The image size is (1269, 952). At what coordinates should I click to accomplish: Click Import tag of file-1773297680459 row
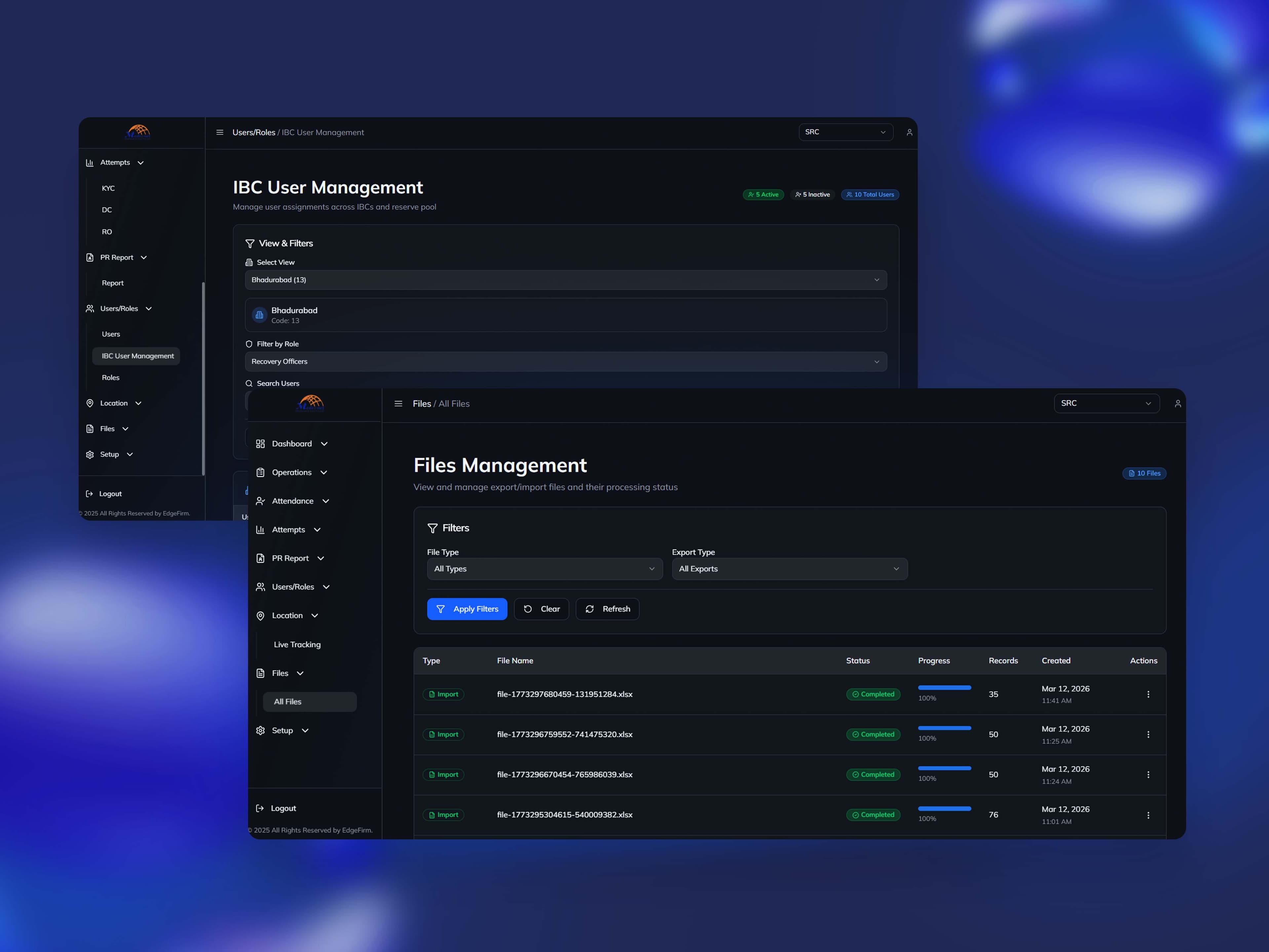pos(443,695)
